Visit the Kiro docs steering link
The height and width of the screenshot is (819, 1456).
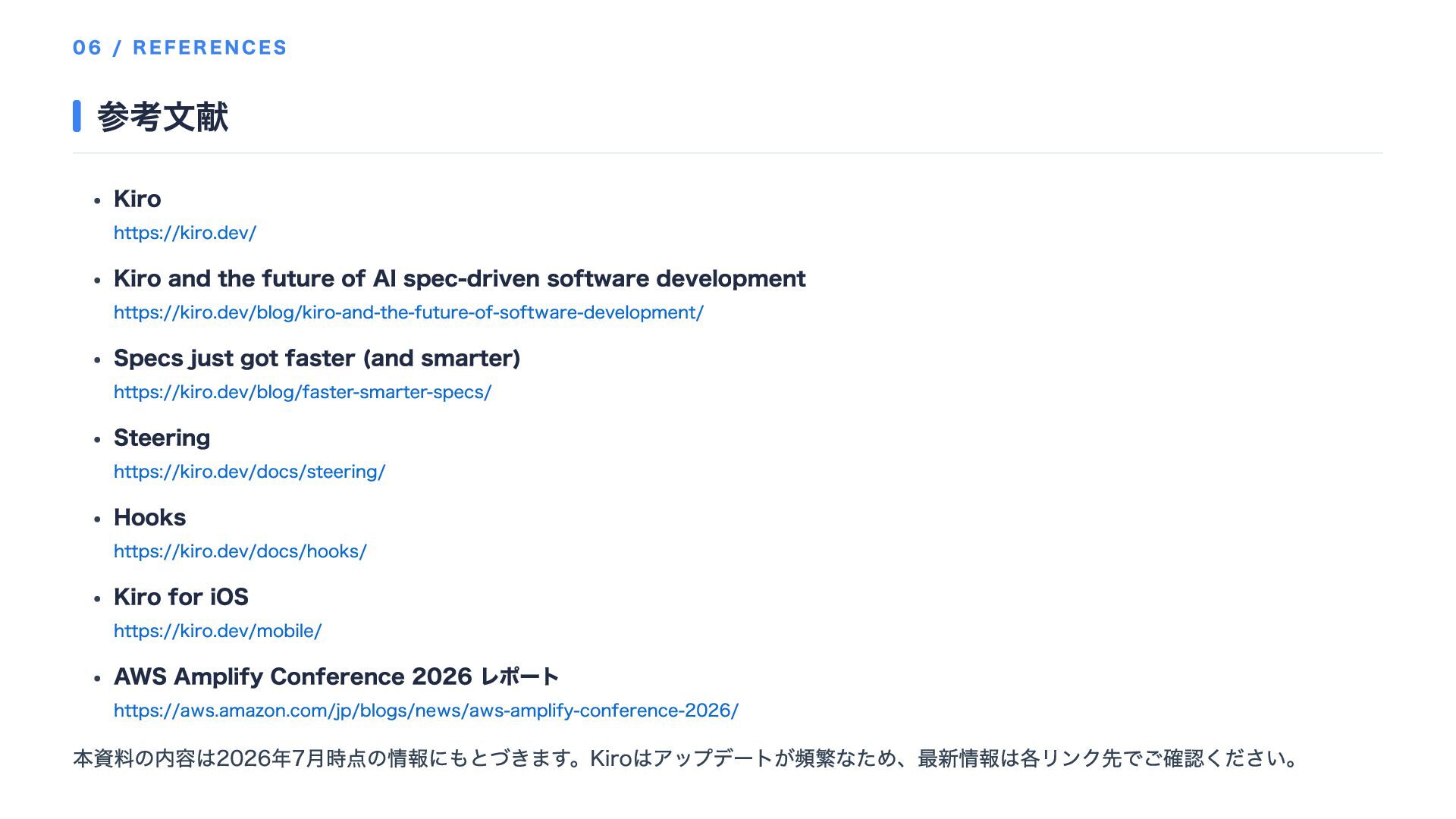249,472
